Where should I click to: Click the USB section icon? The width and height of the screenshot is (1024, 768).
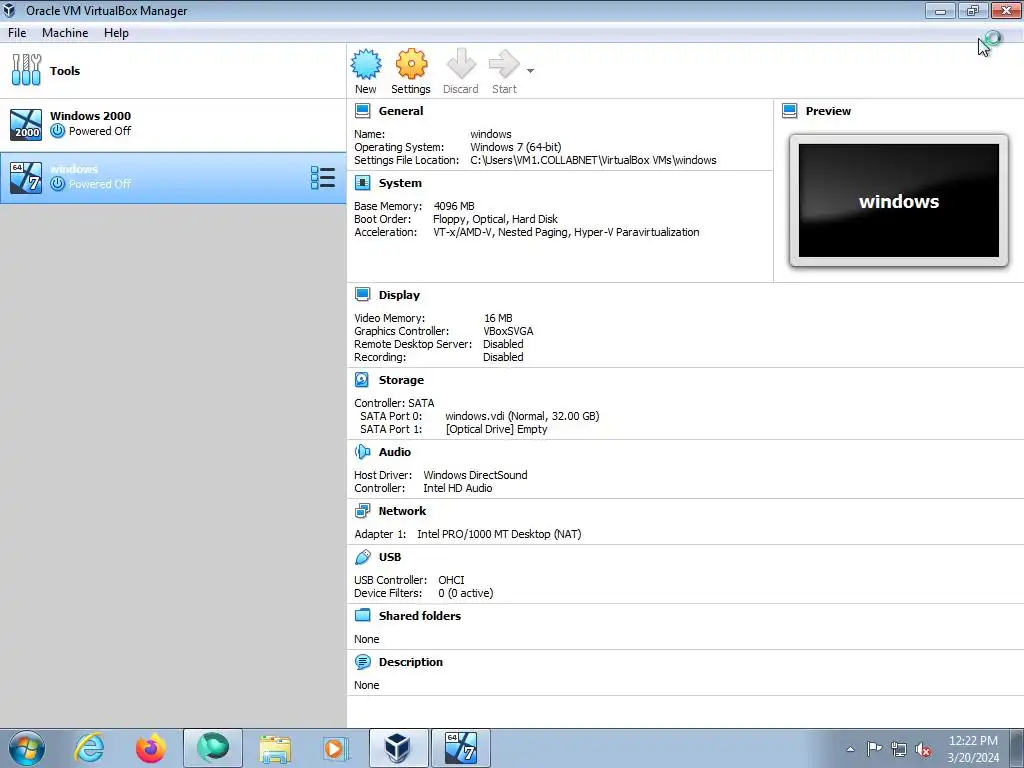click(362, 556)
